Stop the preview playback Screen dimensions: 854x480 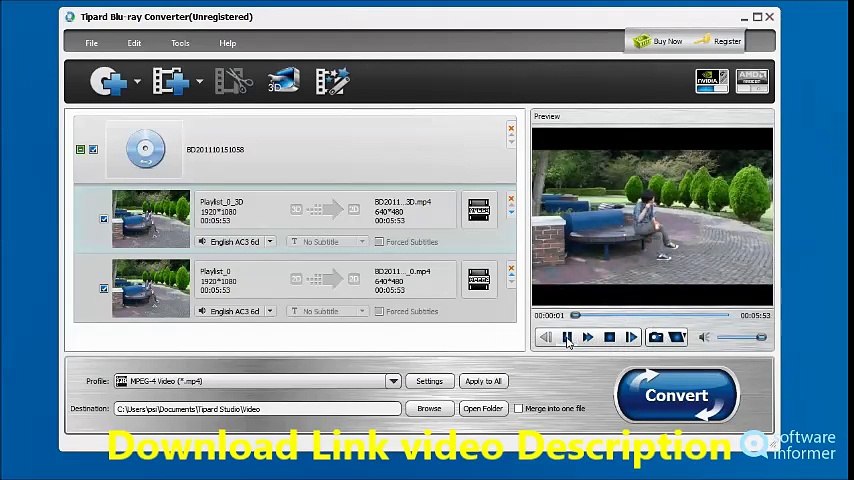609,337
